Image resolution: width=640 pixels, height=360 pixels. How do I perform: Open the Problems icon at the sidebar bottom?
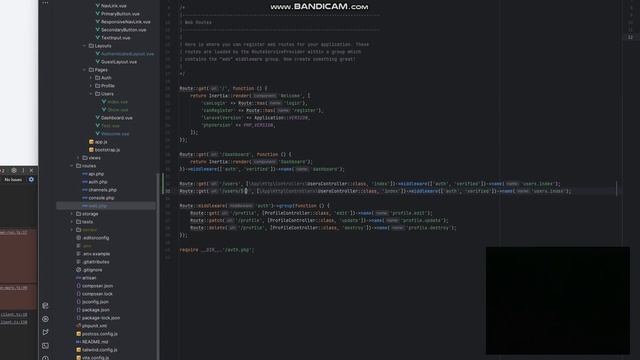(45, 358)
